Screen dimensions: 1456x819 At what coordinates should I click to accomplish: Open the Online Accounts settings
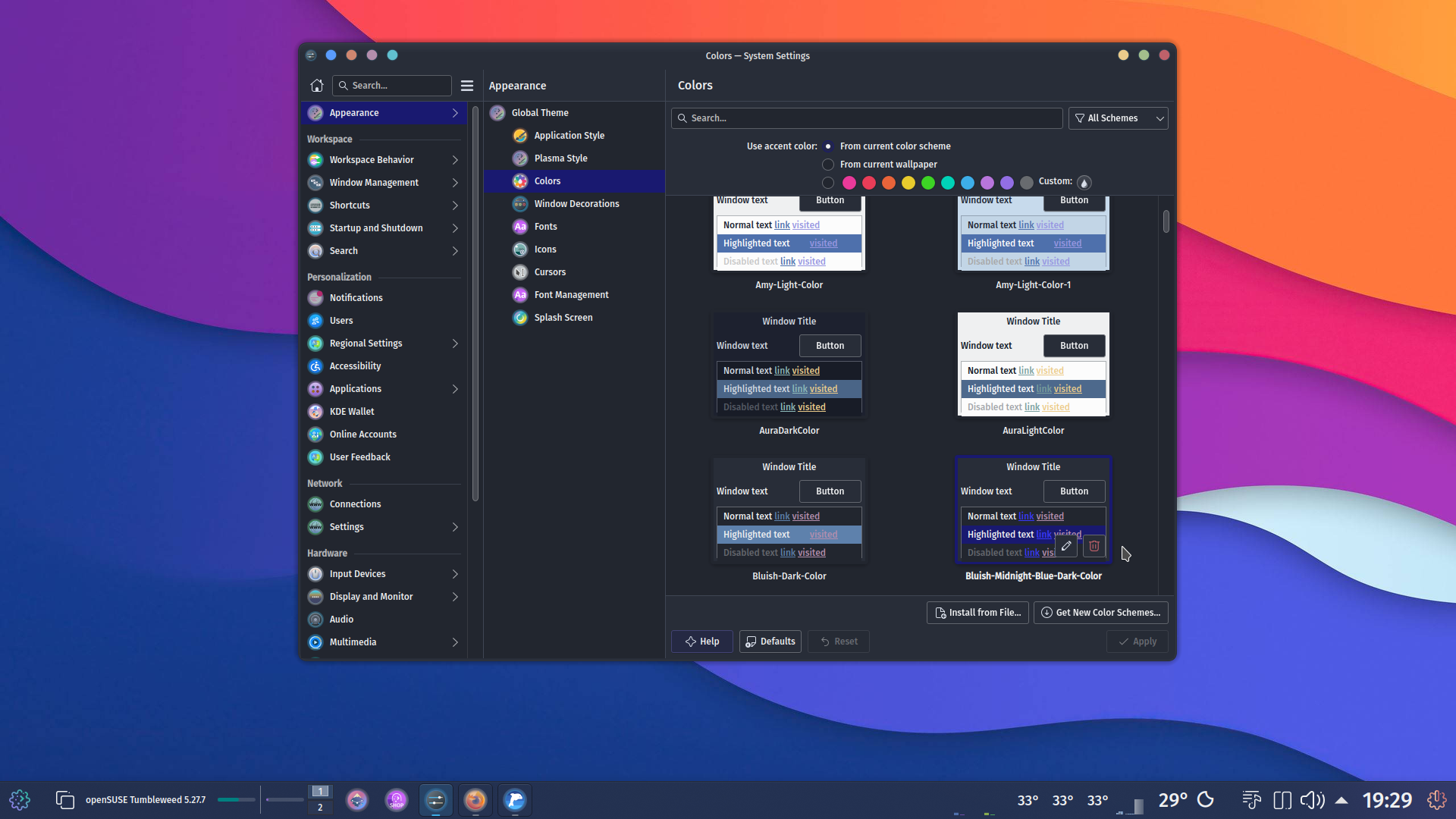click(384, 435)
